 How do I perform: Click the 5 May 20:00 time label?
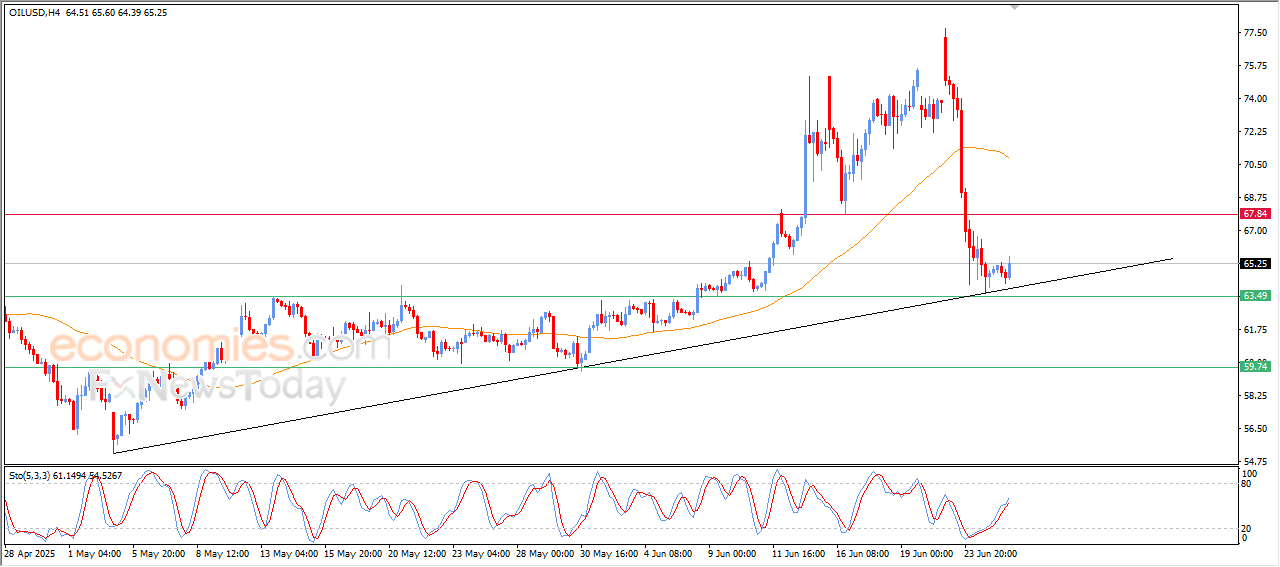[x=157, y=552]
